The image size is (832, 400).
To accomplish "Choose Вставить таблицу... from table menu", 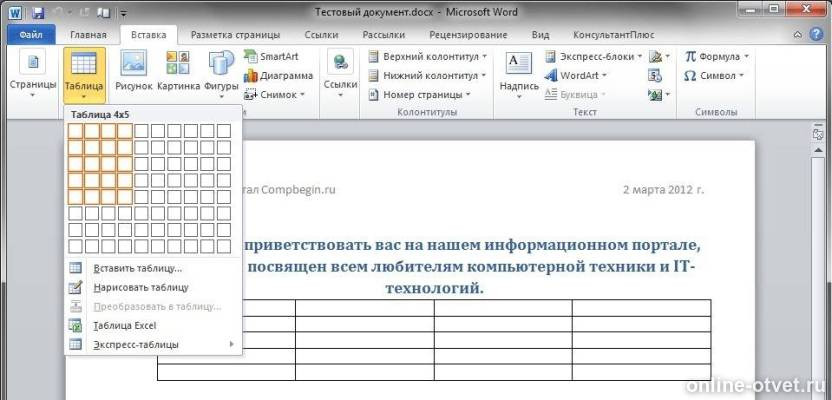I will point(153,268).
